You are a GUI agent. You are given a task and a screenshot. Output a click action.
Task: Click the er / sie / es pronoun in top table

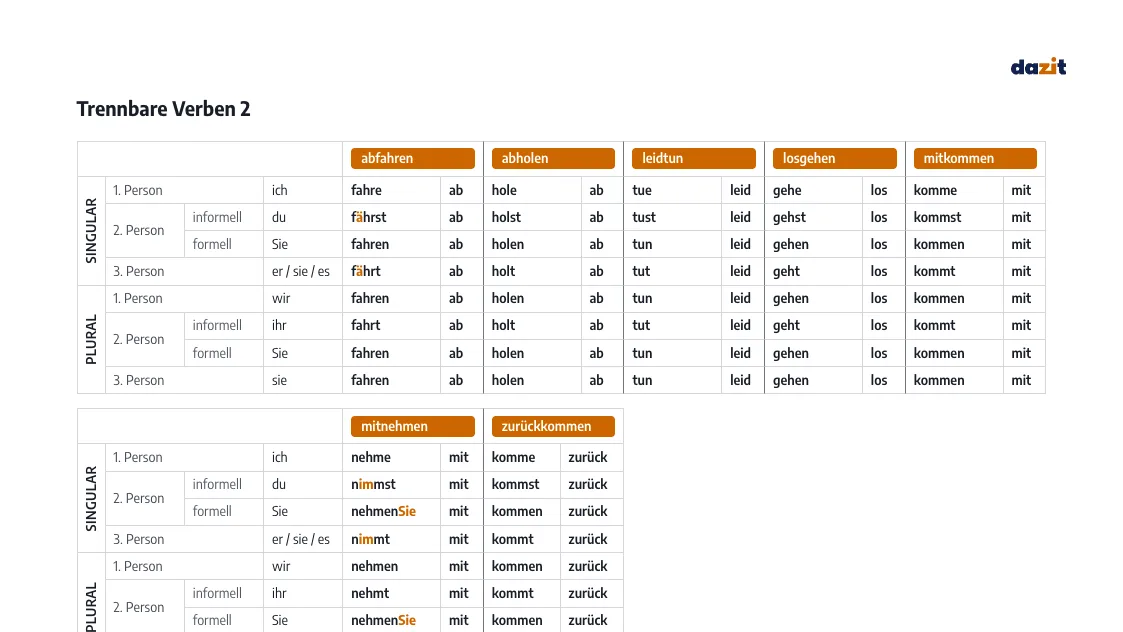coord(301,272)
